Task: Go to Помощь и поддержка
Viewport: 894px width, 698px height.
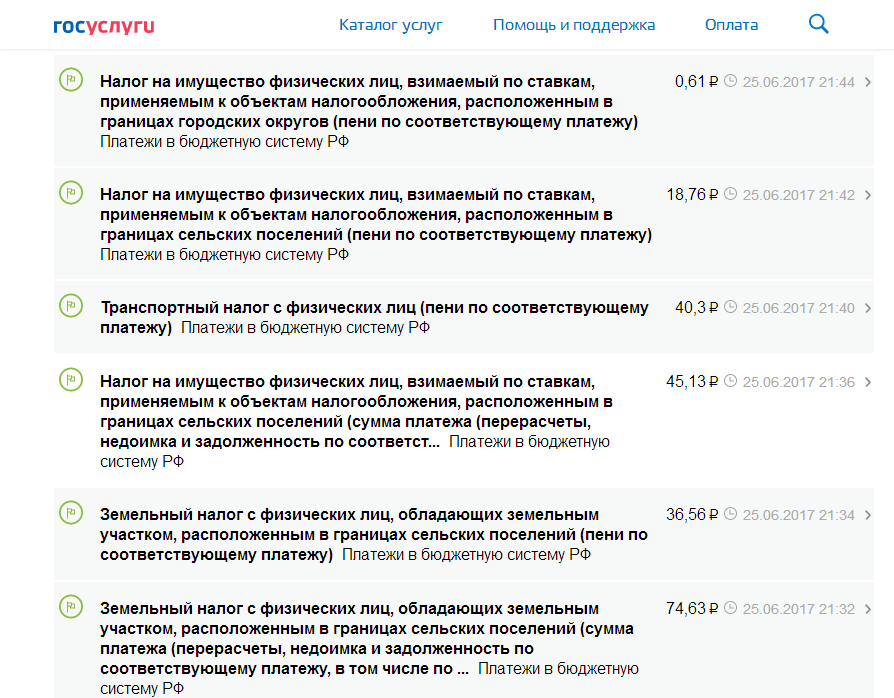Action: 574,25
